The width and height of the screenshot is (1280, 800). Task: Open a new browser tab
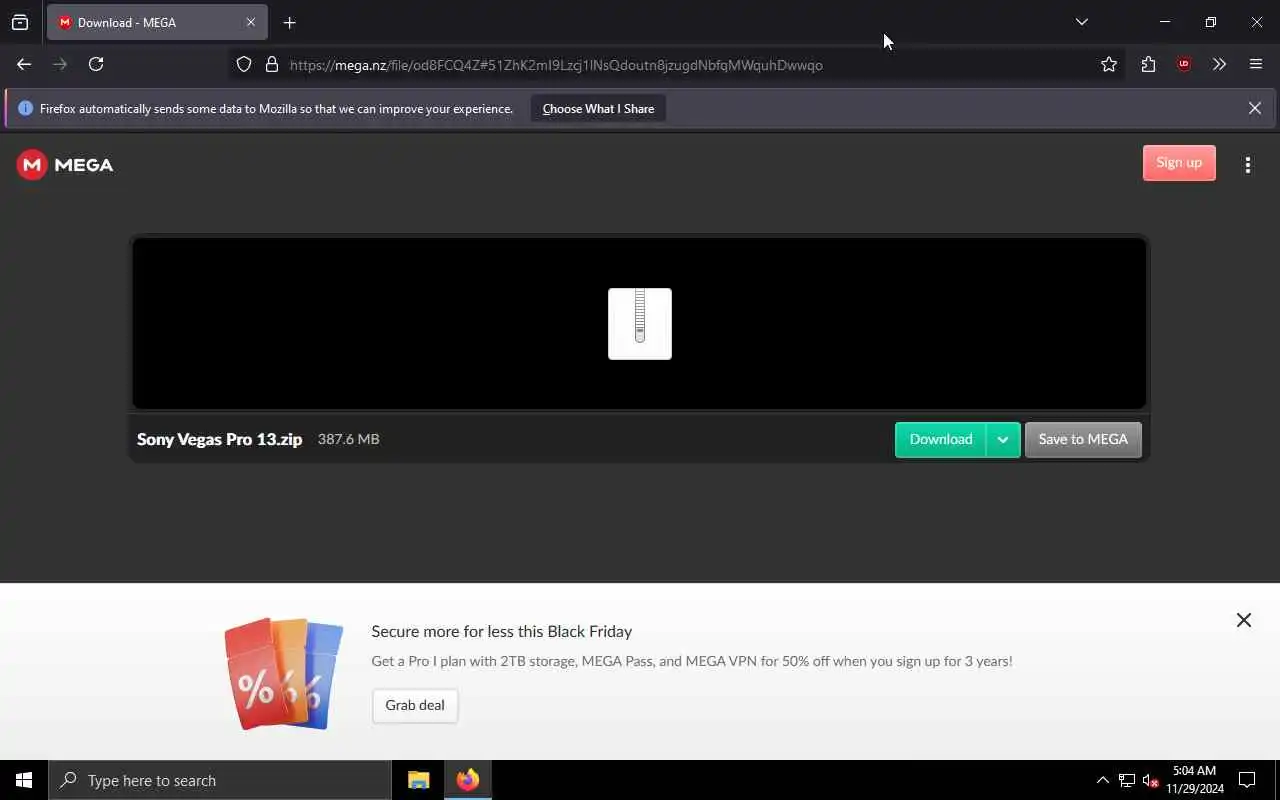[x=289, y=22]
